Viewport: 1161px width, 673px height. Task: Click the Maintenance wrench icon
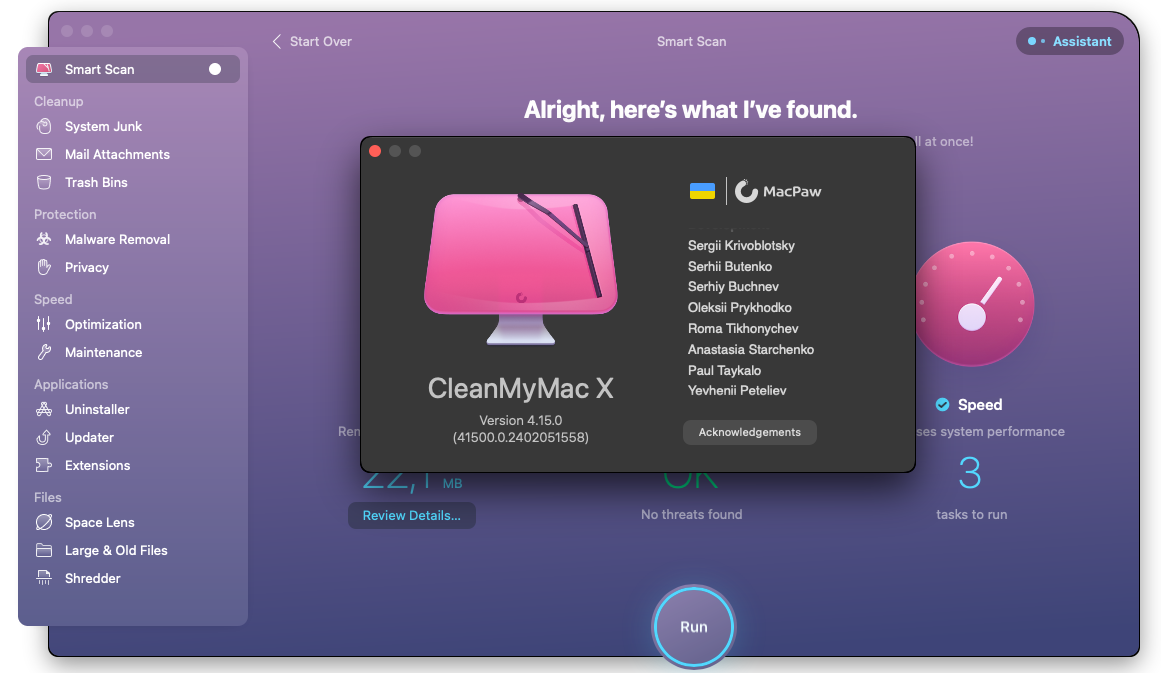[x=44, y=353]
